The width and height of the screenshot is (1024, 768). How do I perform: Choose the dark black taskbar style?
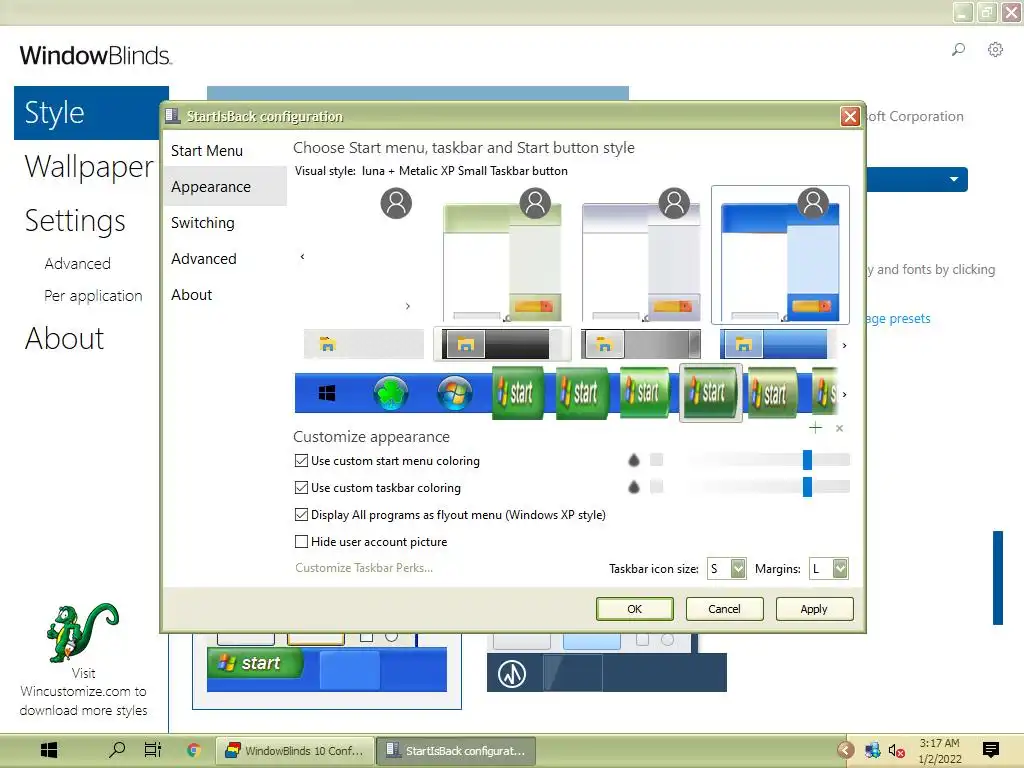coord(502,344)
